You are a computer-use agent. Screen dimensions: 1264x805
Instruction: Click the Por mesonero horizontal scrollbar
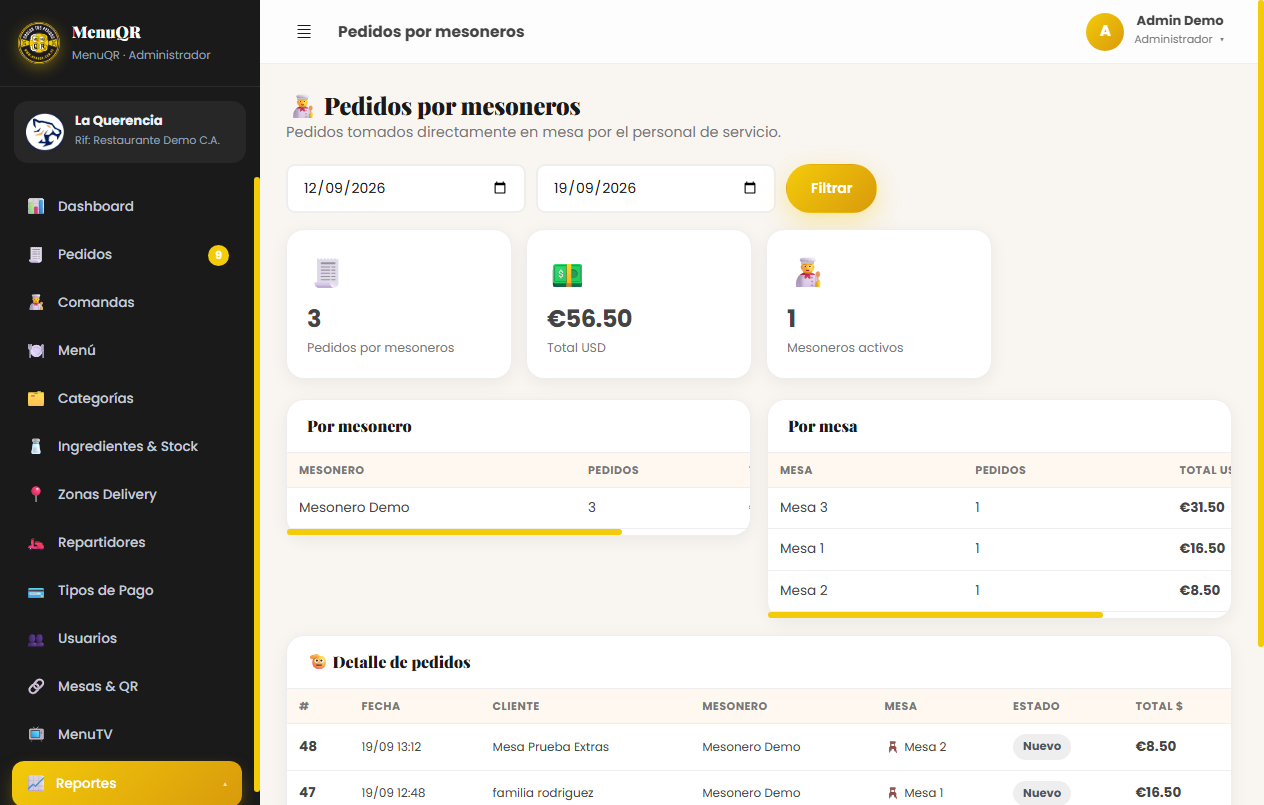click(x=454, y=532)
